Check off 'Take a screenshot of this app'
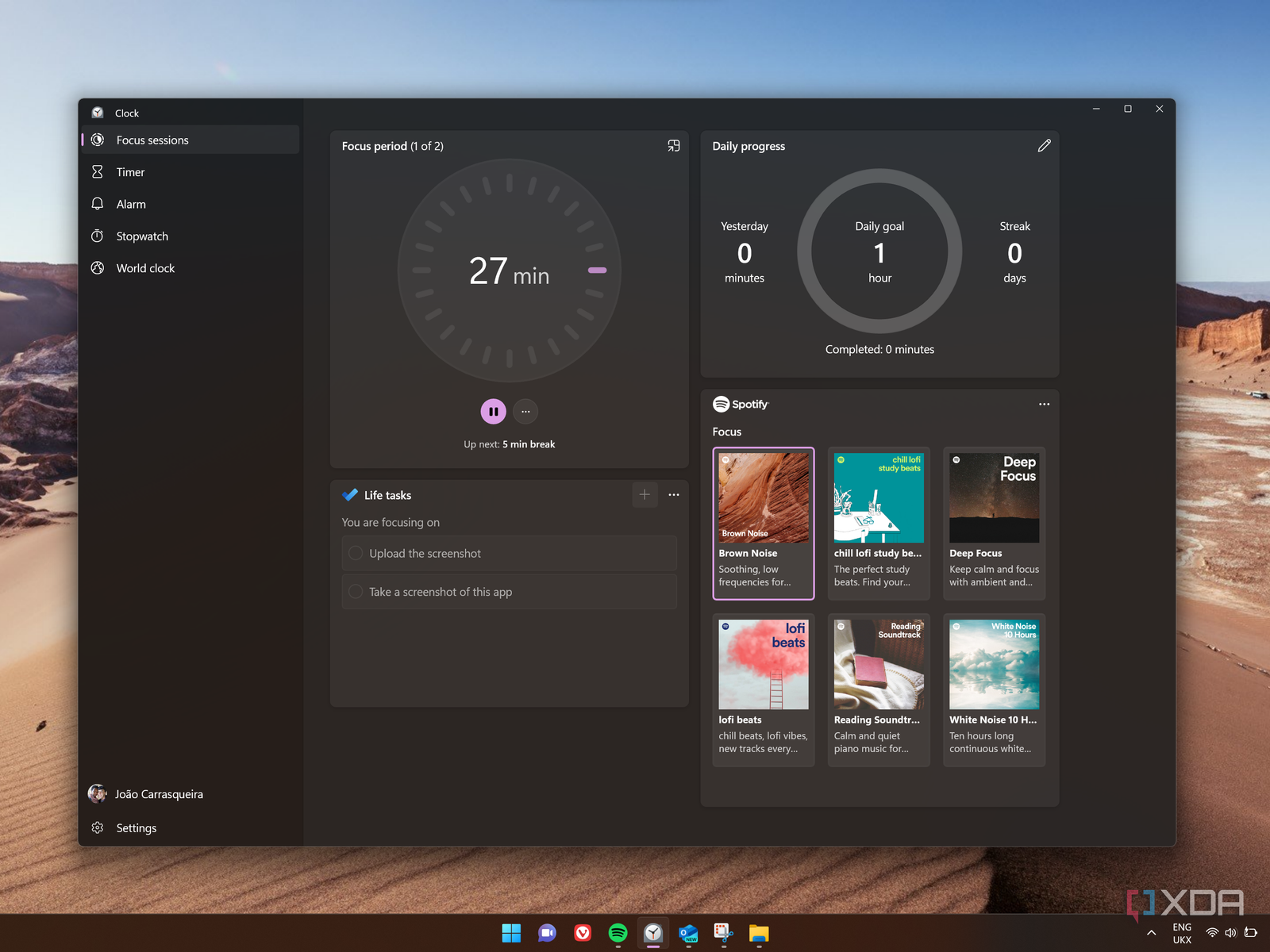 (x=356, y=592)
